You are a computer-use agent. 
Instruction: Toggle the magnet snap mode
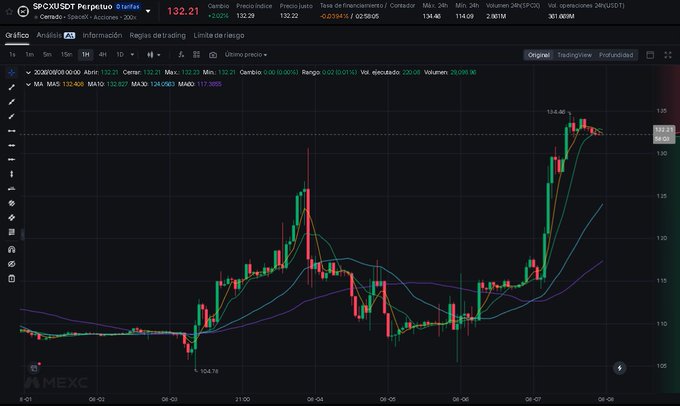(12, 249)
